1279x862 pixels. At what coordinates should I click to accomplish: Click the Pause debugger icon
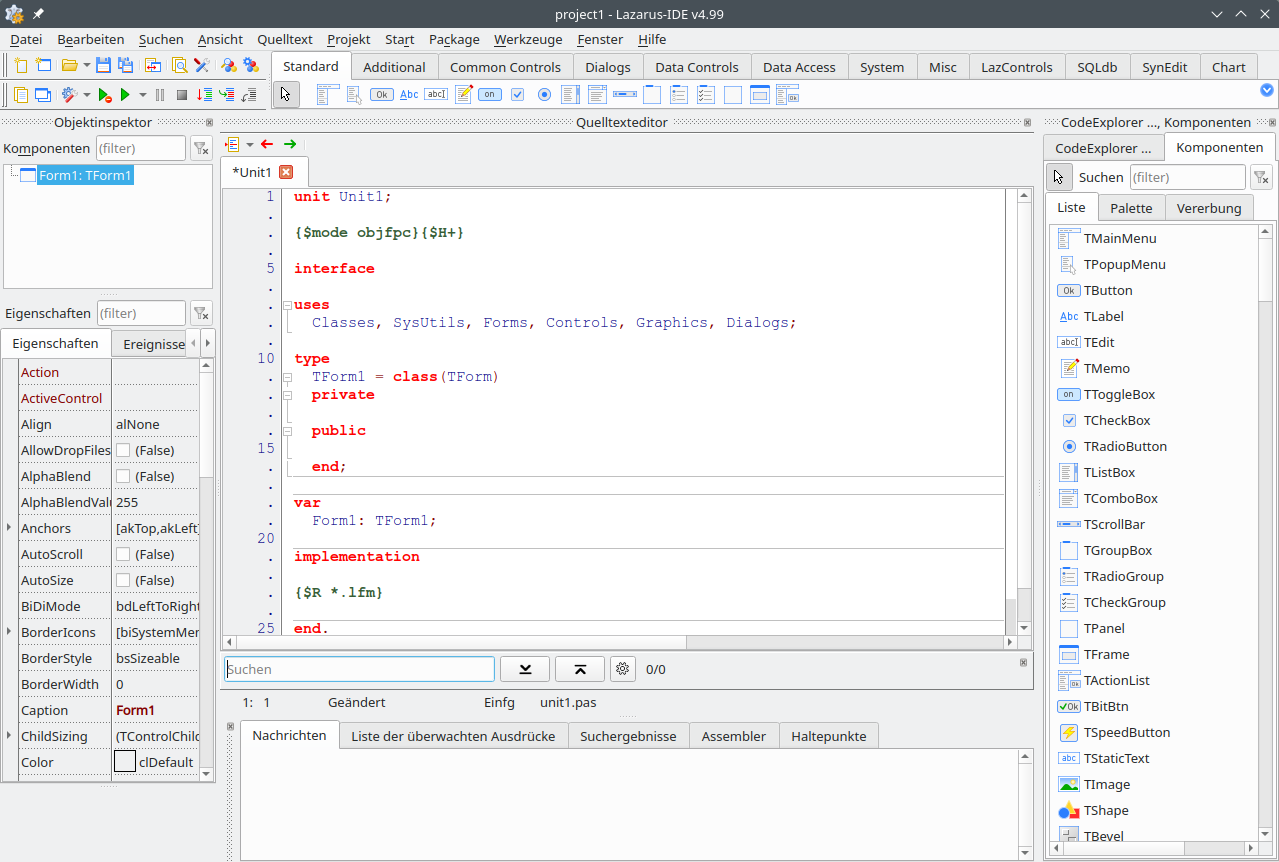[x=160, y=95]
